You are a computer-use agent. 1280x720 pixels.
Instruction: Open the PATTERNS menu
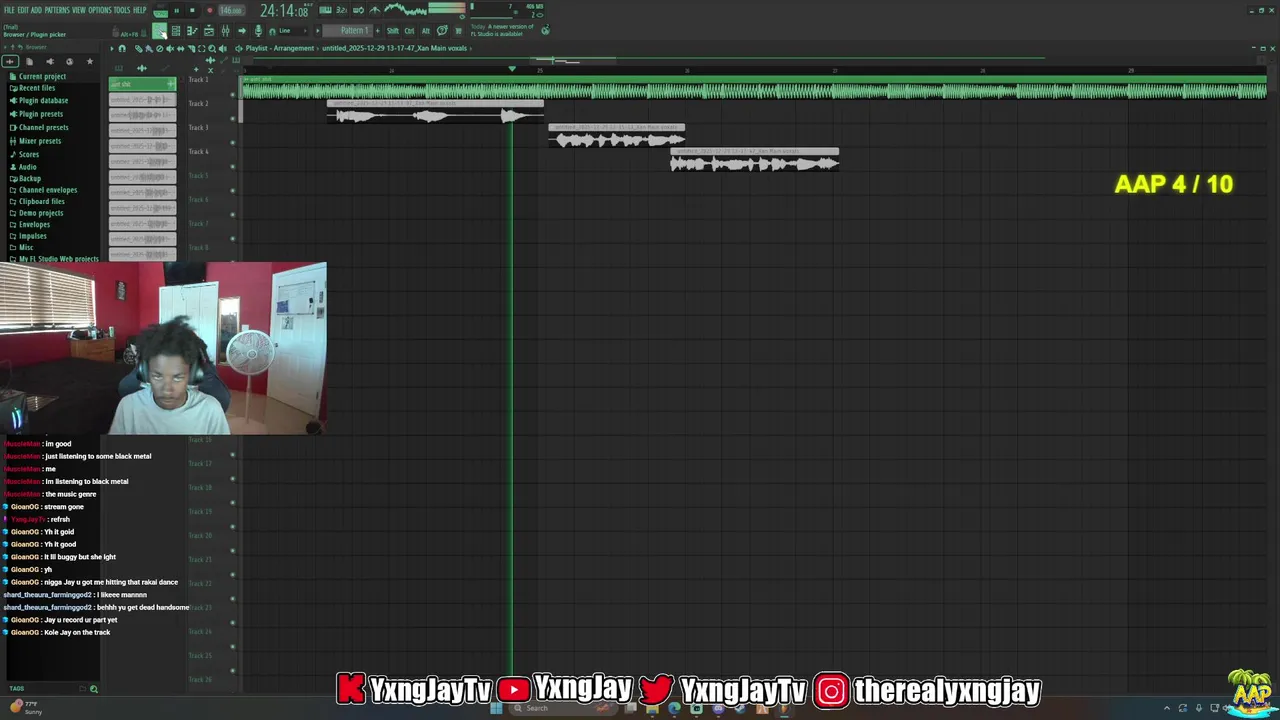point(57,10)
